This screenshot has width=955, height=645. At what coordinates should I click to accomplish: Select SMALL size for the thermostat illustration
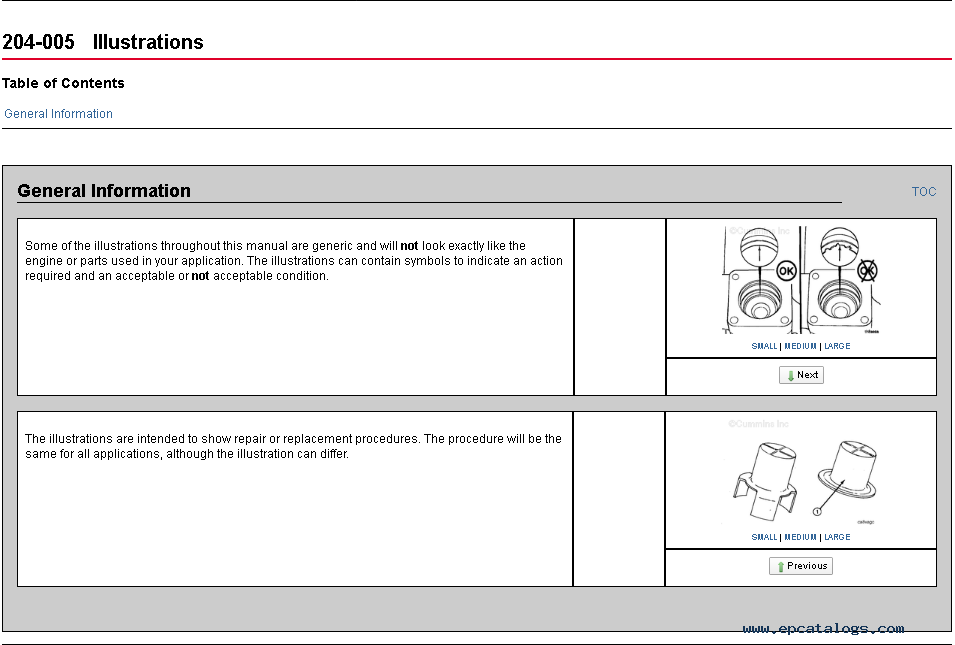tap(764, 537)
